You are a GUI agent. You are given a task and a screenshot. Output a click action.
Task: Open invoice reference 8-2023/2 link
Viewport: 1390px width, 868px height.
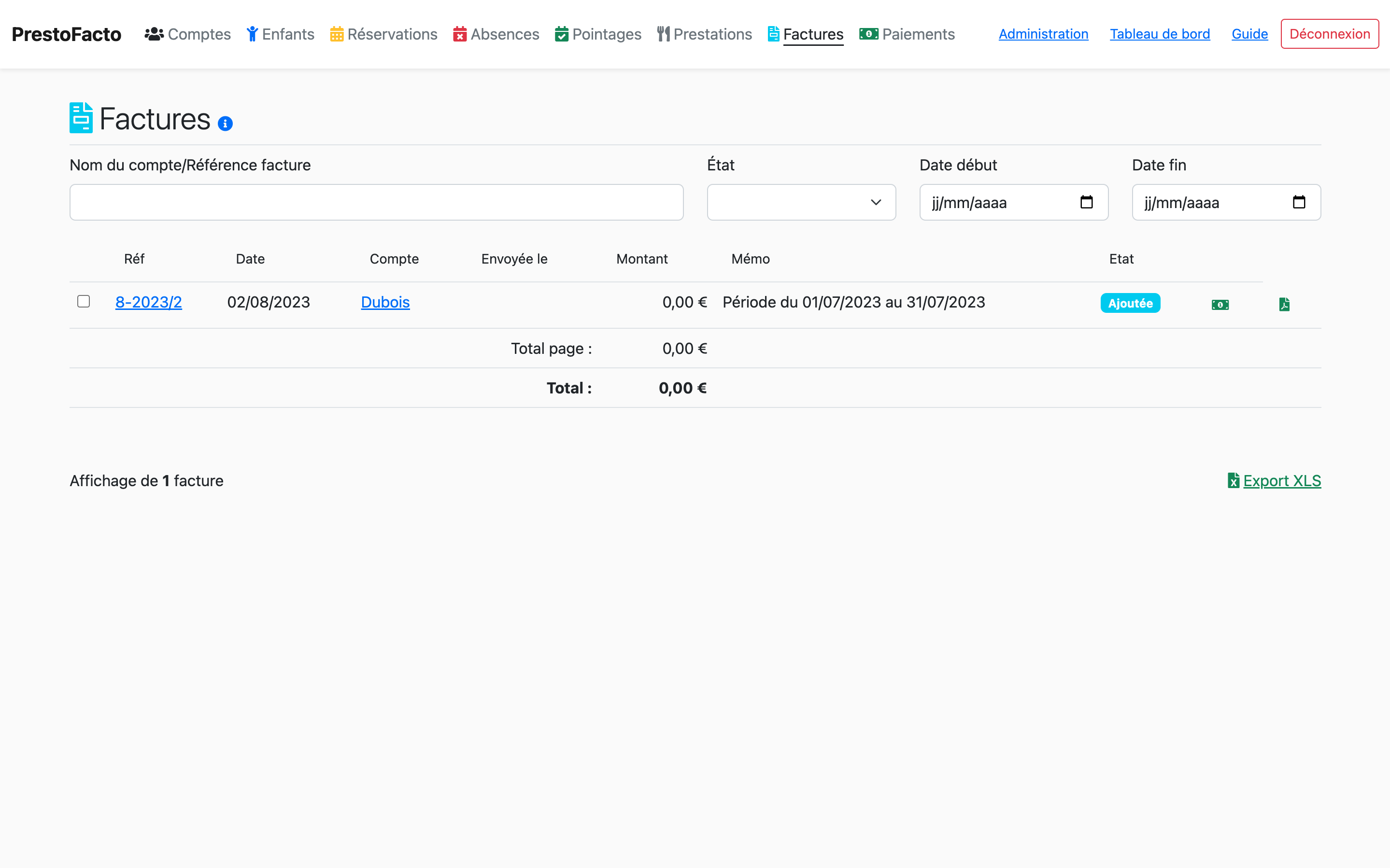[149, 302]
